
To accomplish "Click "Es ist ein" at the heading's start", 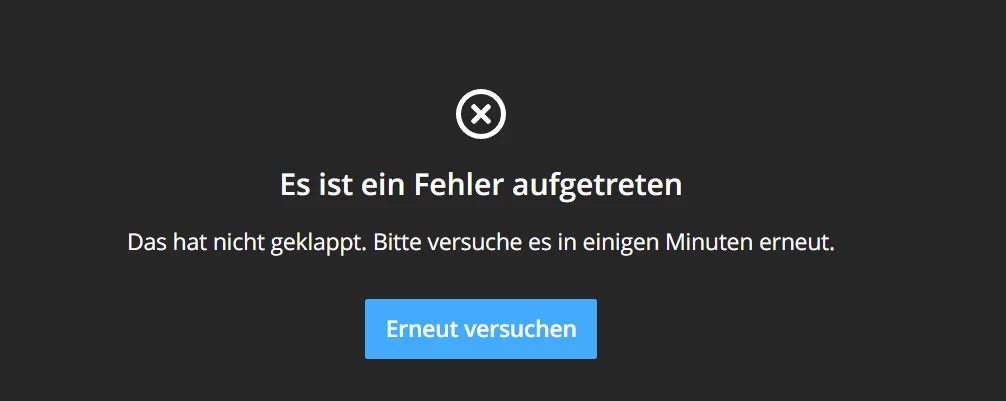I will tap(343, 185).
